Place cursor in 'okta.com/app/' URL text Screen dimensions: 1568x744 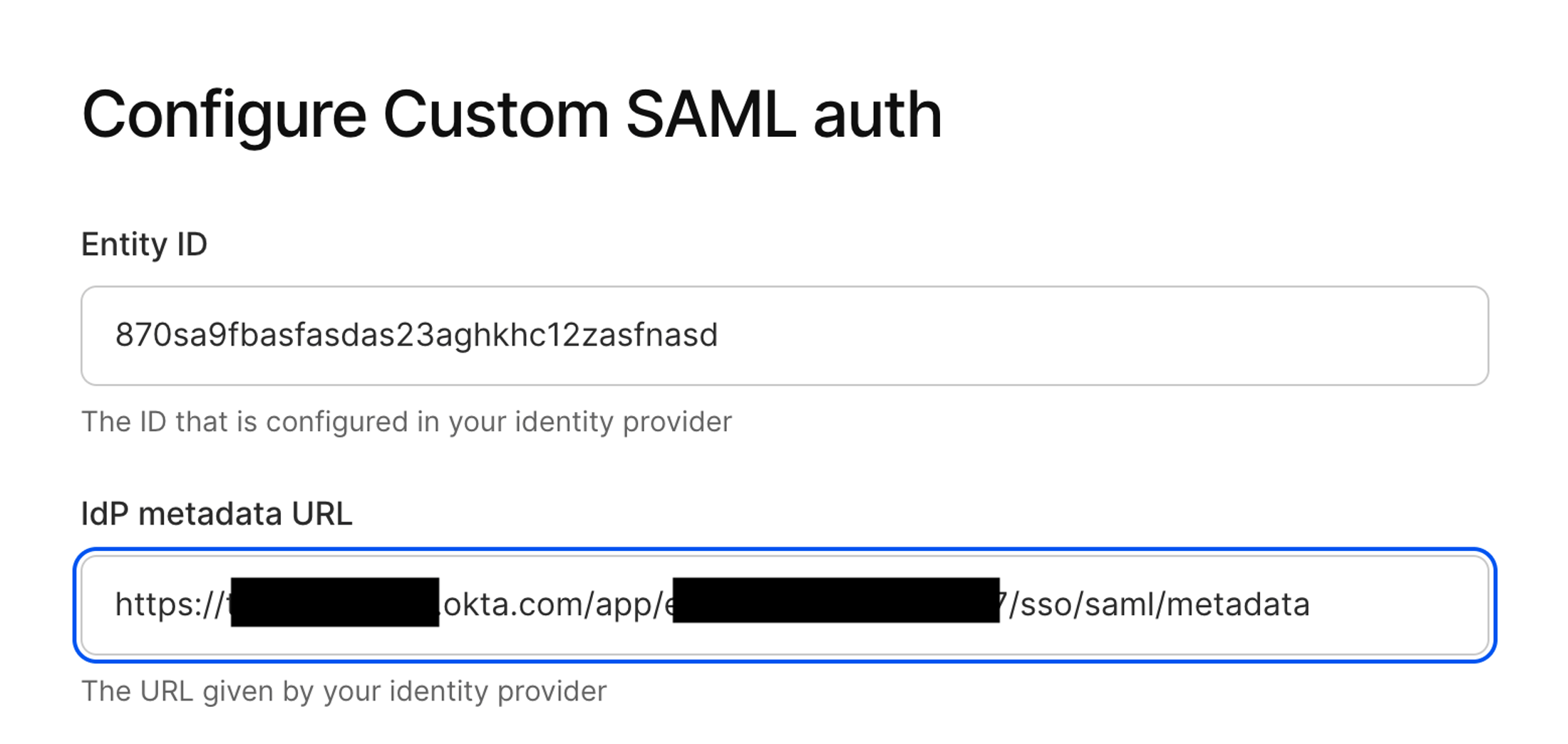(x=553, y=604)
